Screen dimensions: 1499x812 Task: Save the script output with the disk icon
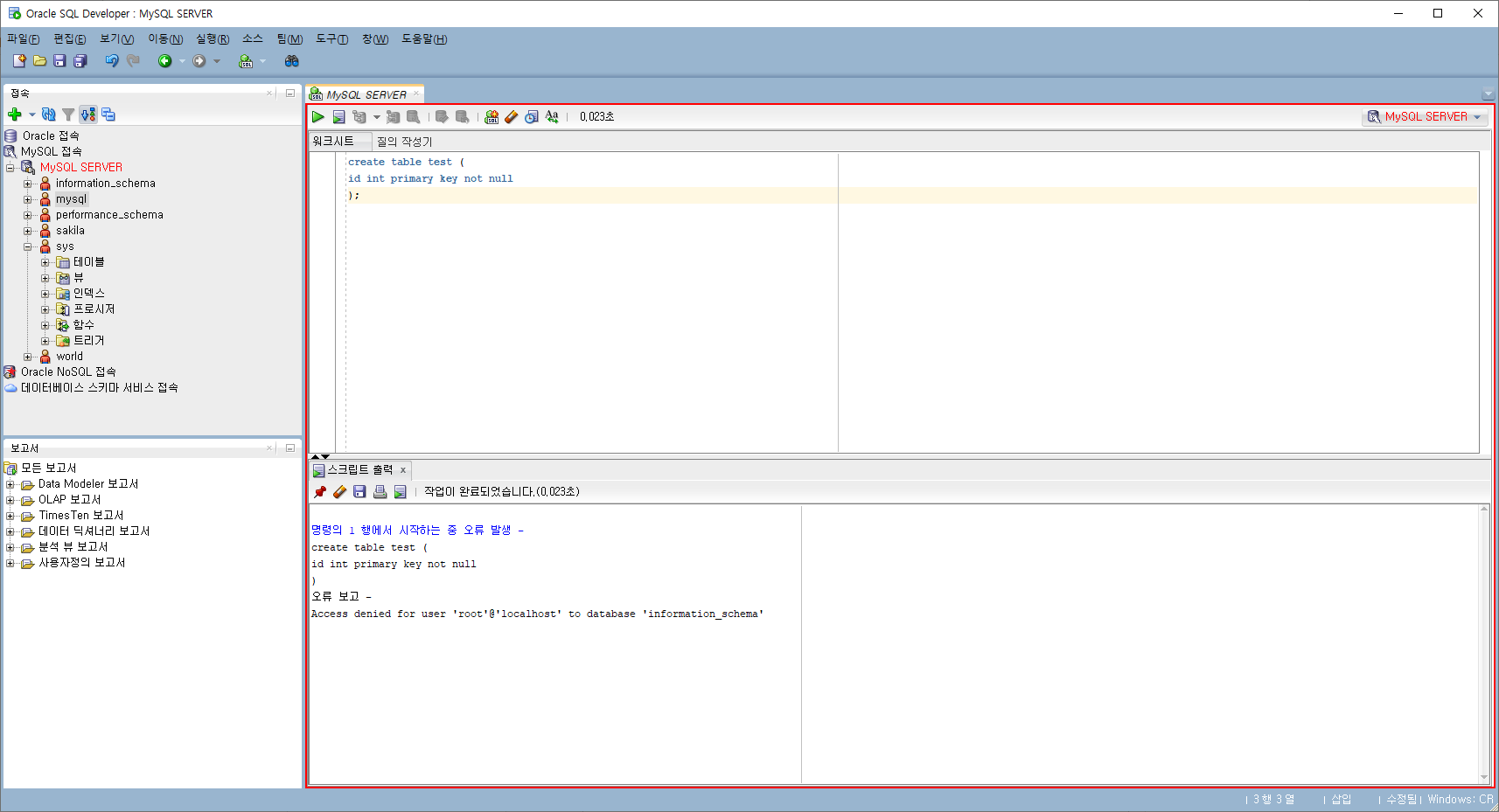coord(359,492)
